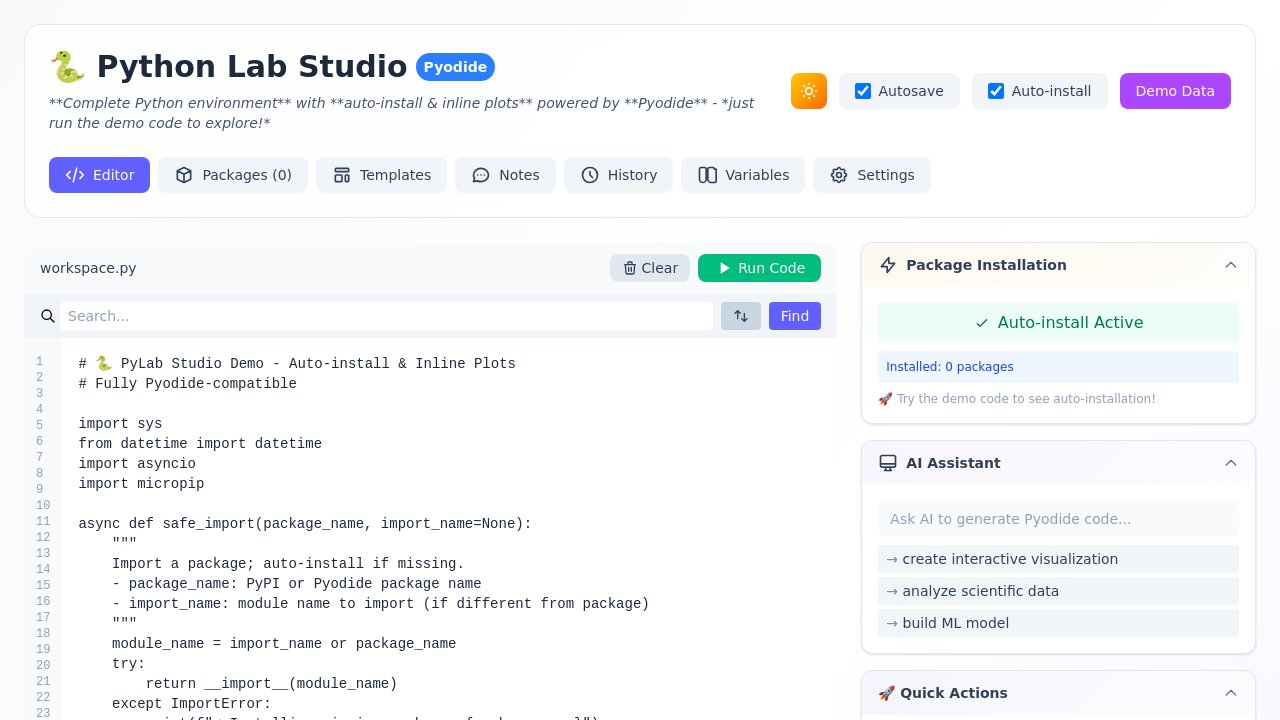
Task: Focus the code Search field
Action: point(386,316)
